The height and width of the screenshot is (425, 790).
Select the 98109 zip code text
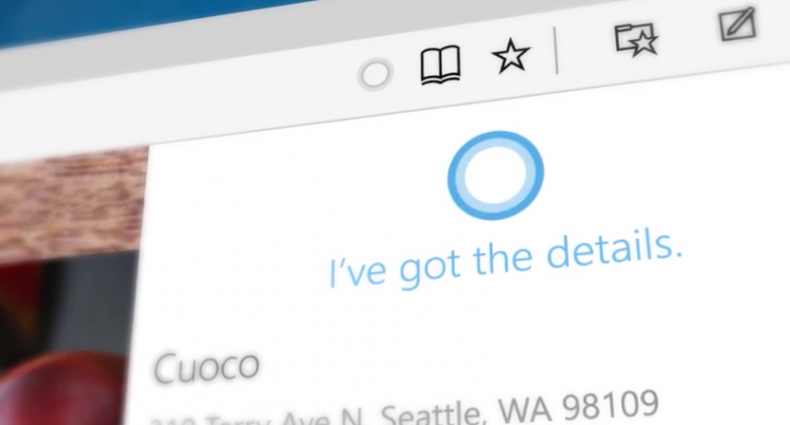[x=610, y=406]
